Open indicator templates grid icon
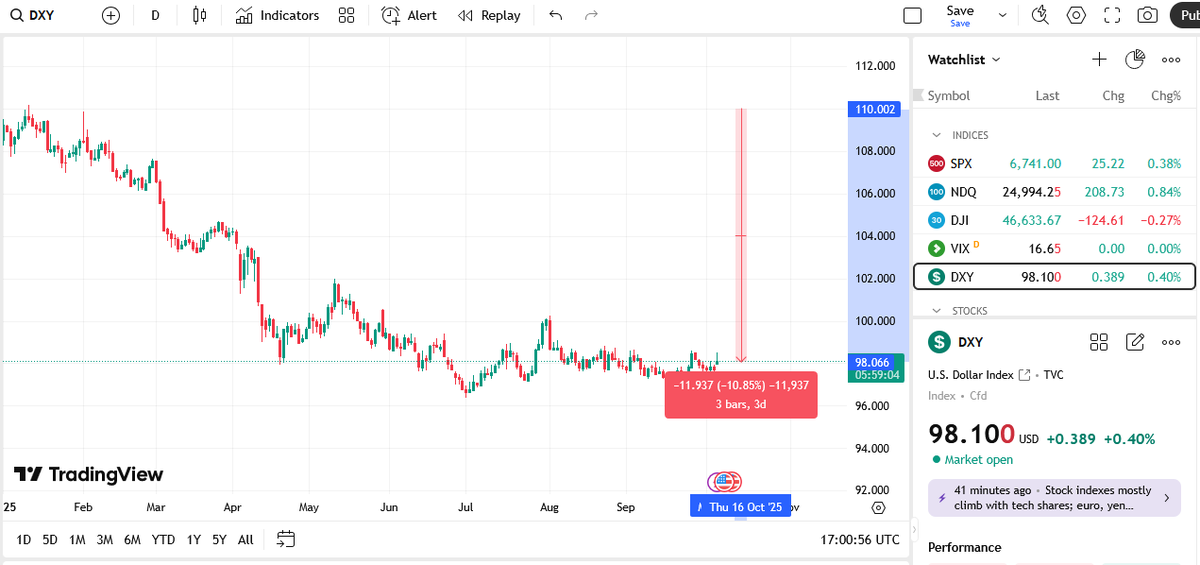The width and height of the screenshot is (1200, 565). (x=347, y=15)
